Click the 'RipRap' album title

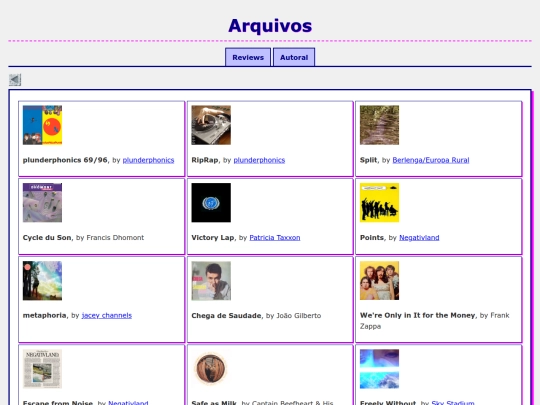point(205,160)
